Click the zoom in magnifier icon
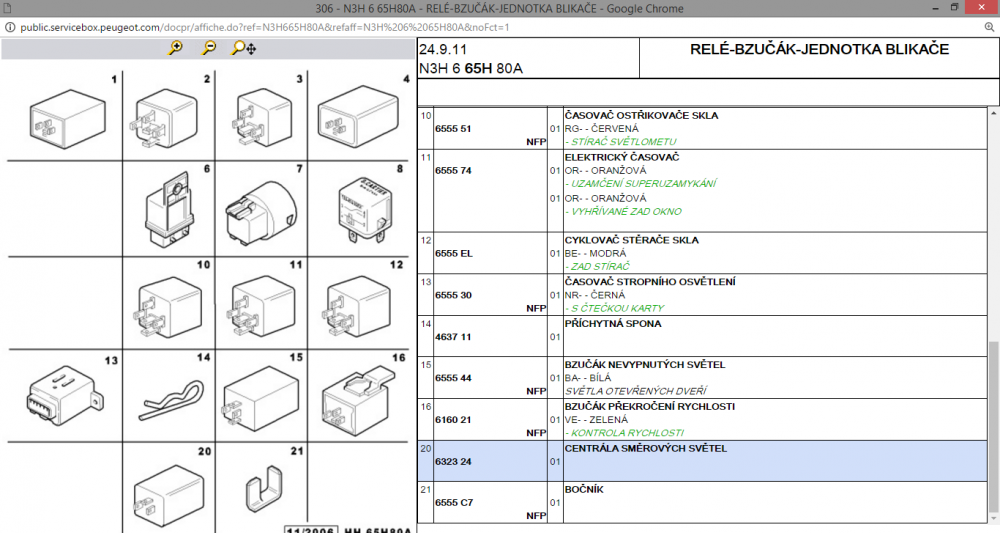1000x533 pixels. [175, 48]
